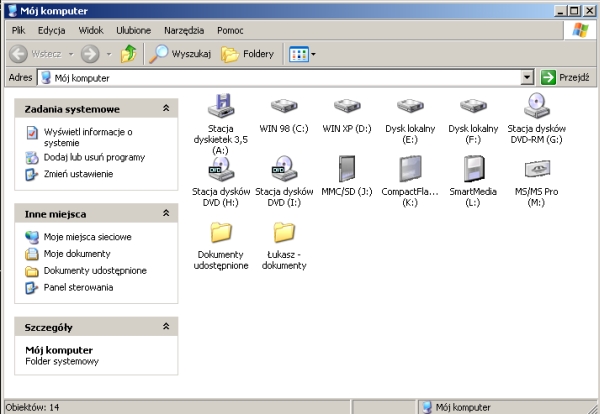The width and height of the screenshot is (600, 414).
Task: Collapse the Zadania systemowe panel
Action: point(166,109)
